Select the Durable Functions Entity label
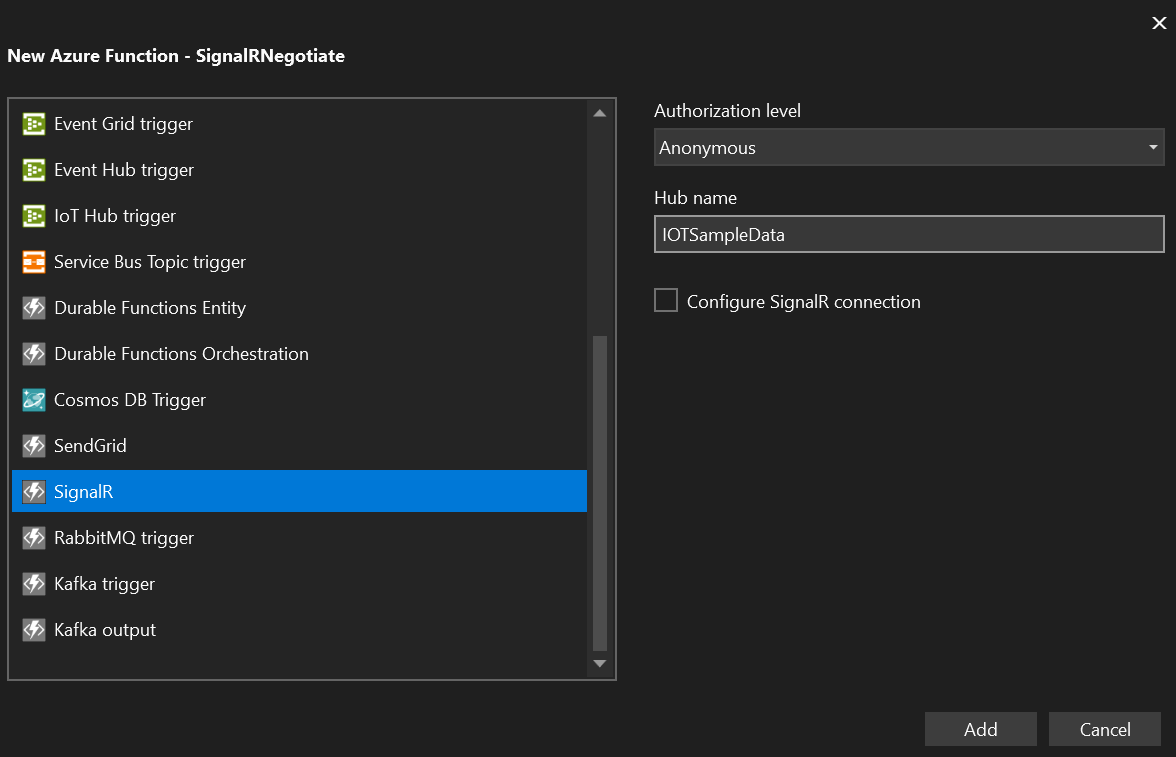The image size is (1176, 757). [x=150, y=308]
